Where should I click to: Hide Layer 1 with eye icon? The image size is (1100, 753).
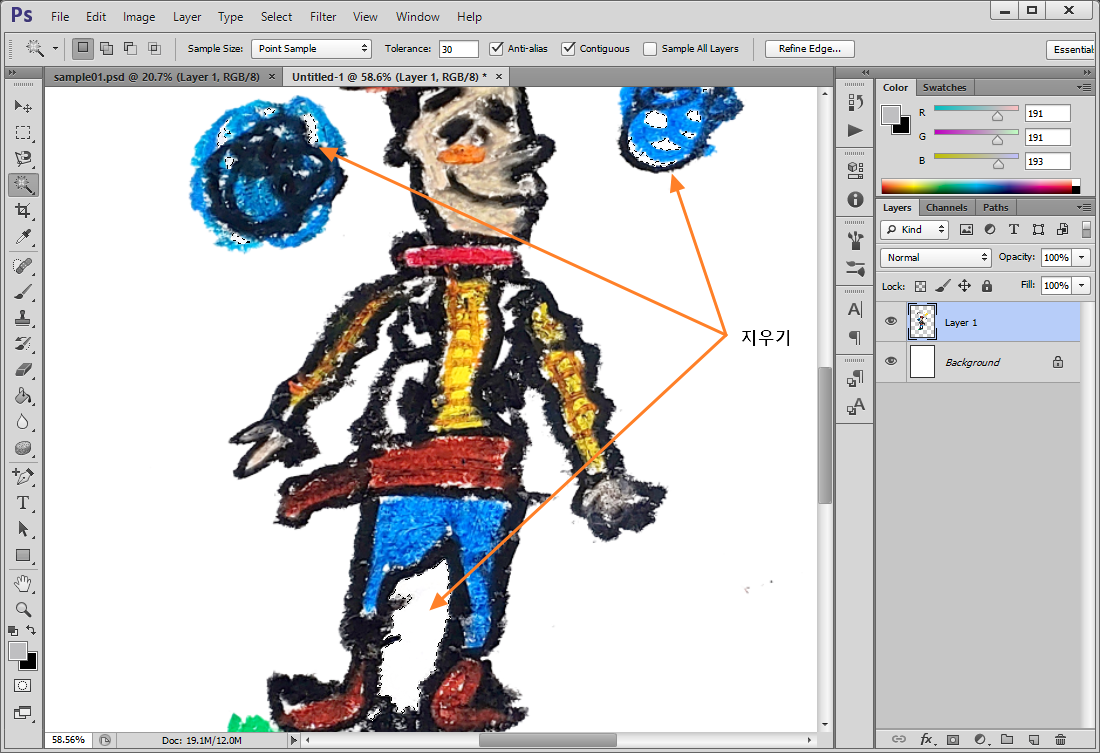click(891, 321)
